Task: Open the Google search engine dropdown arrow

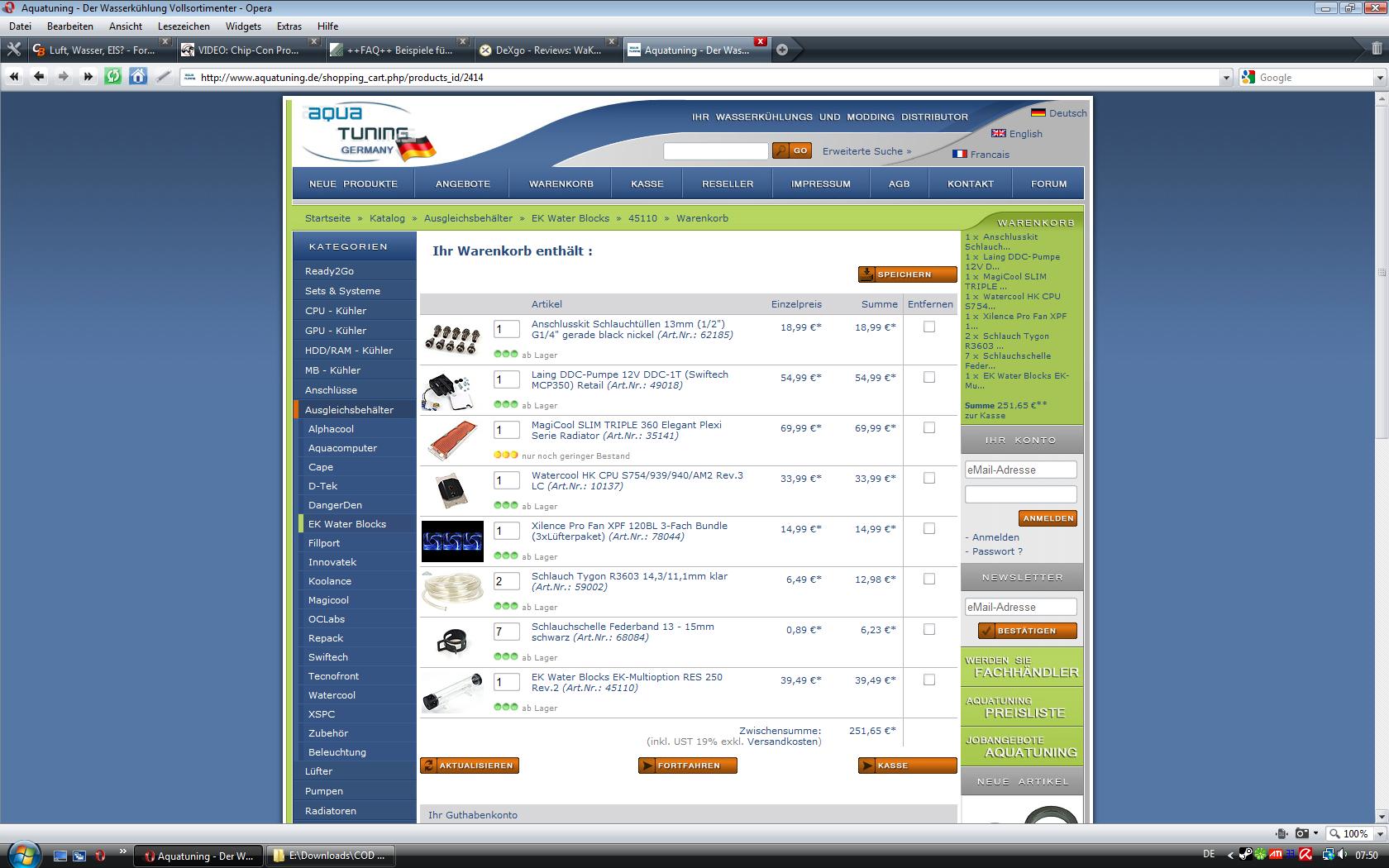Action: pyautogui.click(x=1379, y=77)
